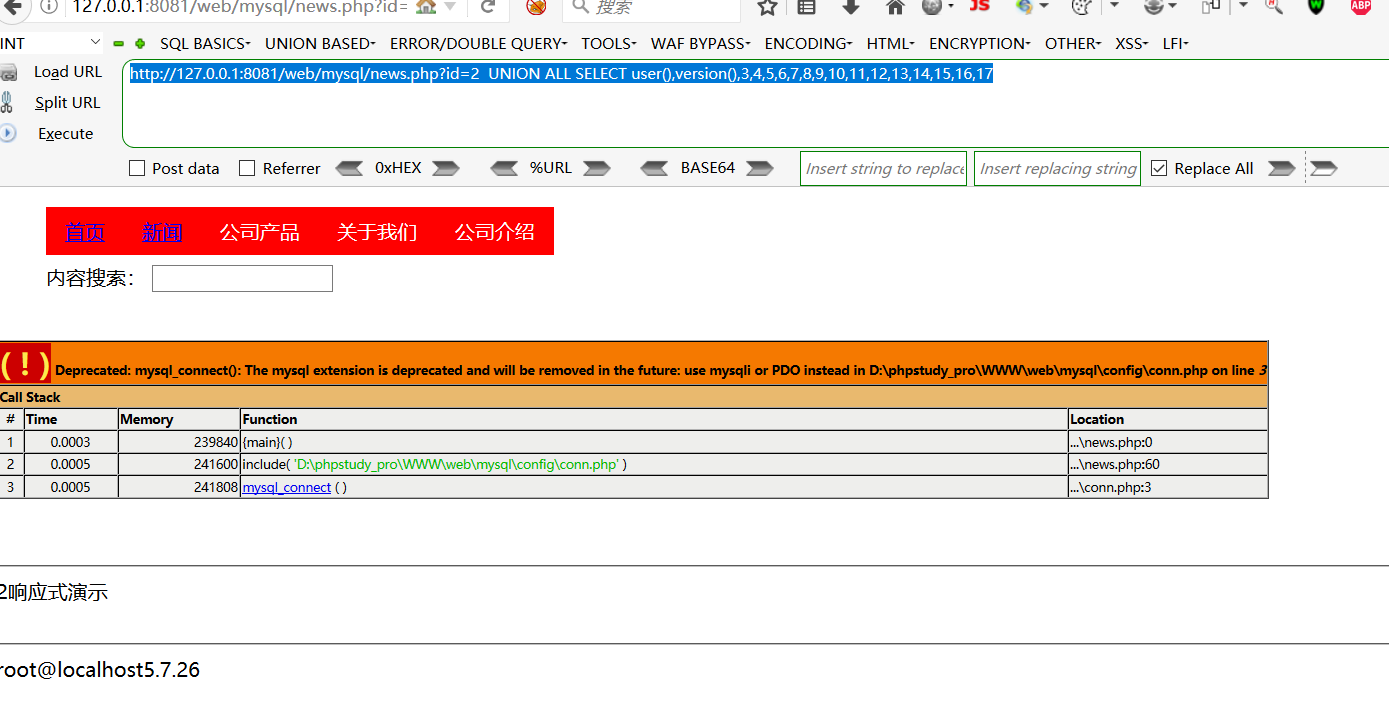Click the 响应式演示 text

(x=57, y=592)
